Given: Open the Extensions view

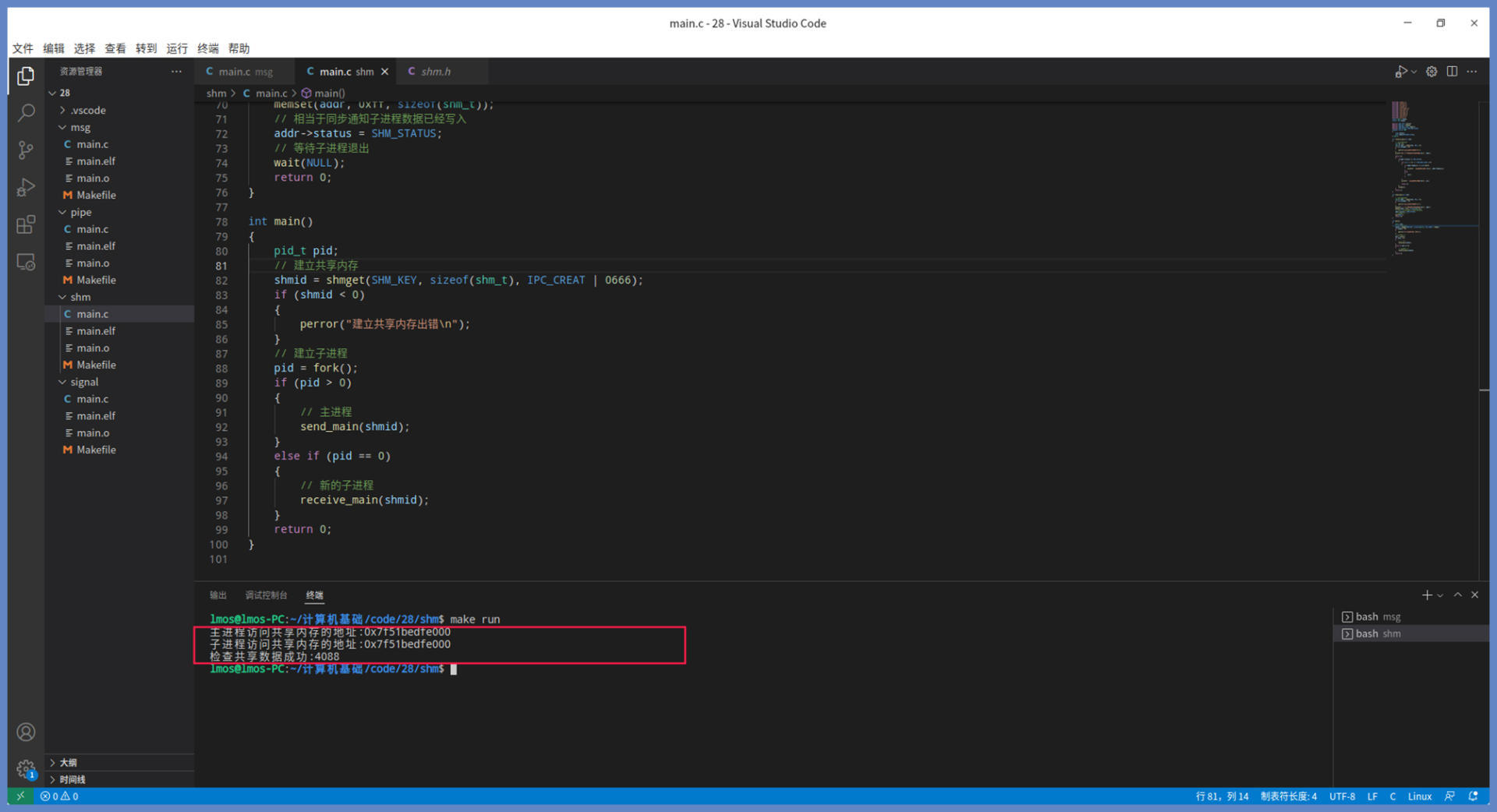Looking at the screenshot, I should click(x=26, y=225).
